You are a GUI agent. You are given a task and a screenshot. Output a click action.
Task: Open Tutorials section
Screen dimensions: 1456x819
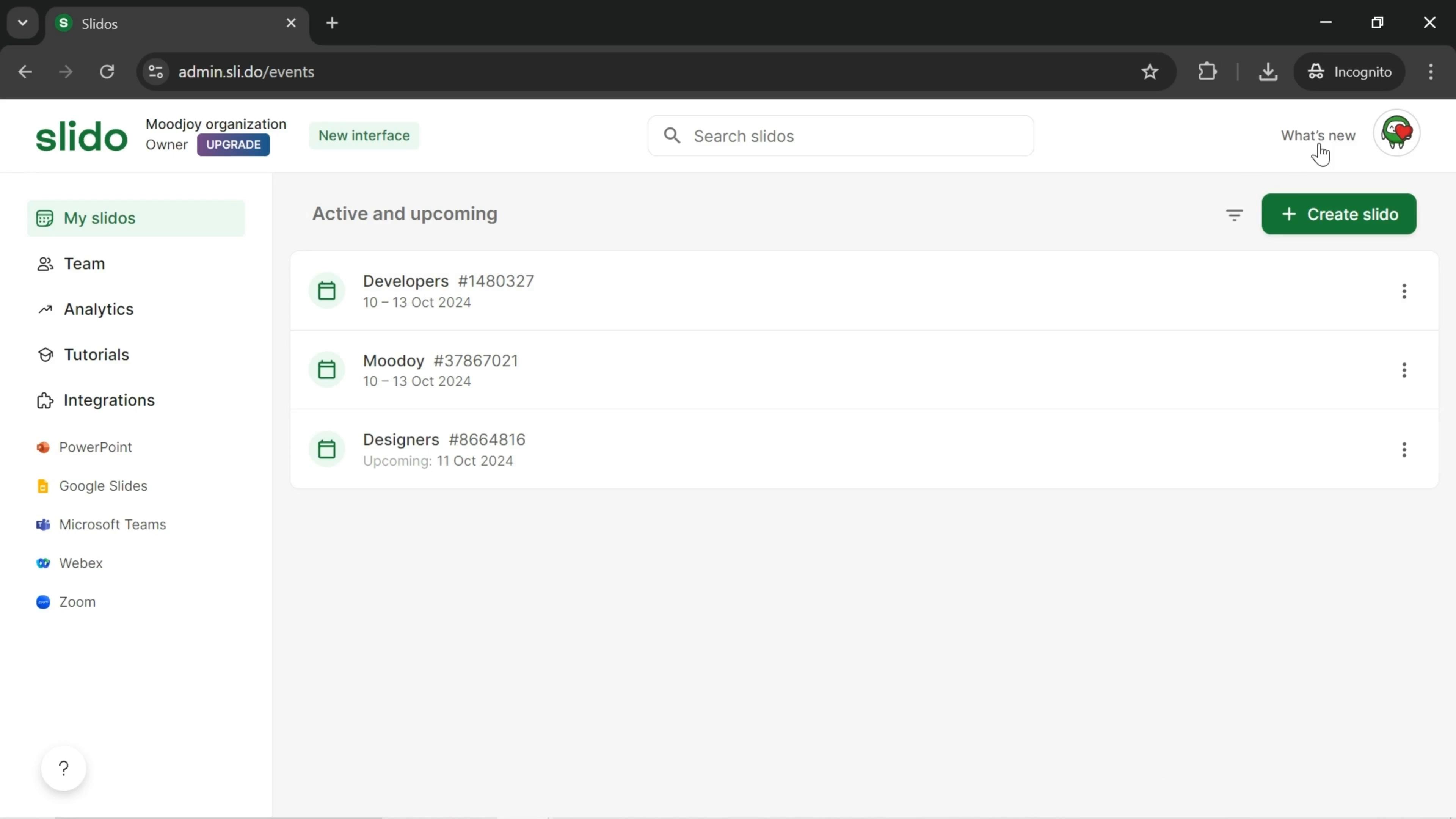[x=96, y=354]
